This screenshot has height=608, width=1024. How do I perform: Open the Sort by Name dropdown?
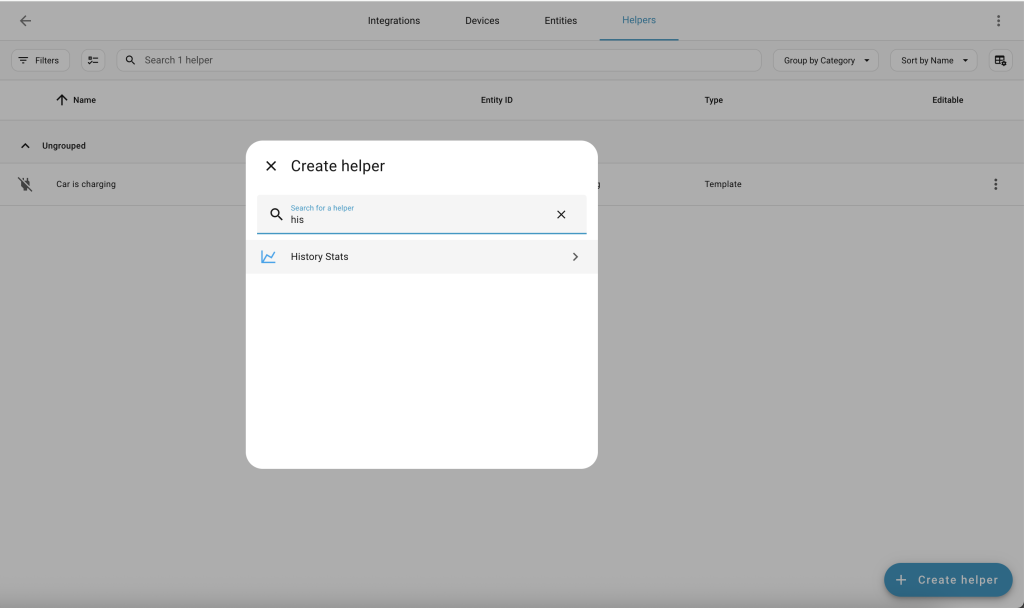[933, 60]
